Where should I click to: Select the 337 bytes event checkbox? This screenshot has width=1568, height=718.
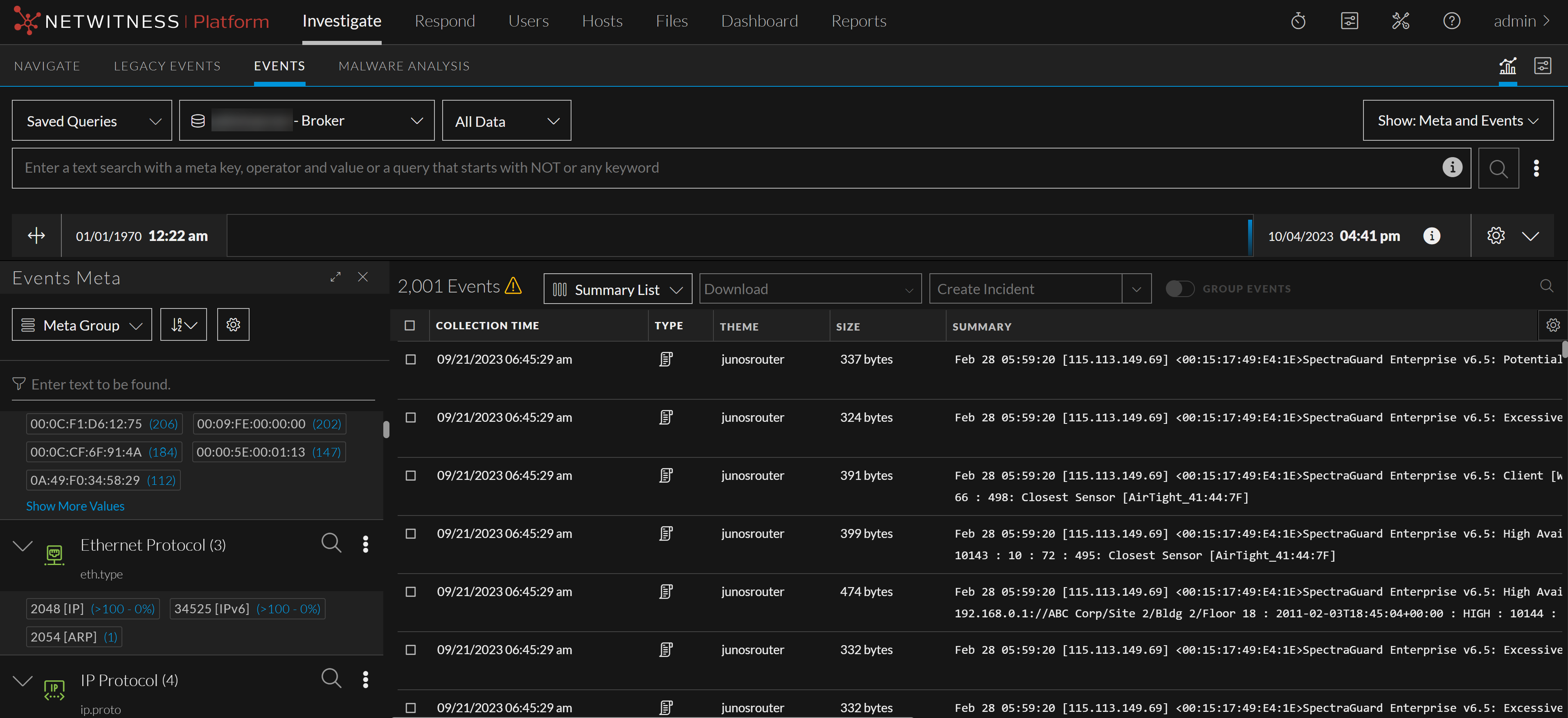pyautogui.click(x=411, y=359)
